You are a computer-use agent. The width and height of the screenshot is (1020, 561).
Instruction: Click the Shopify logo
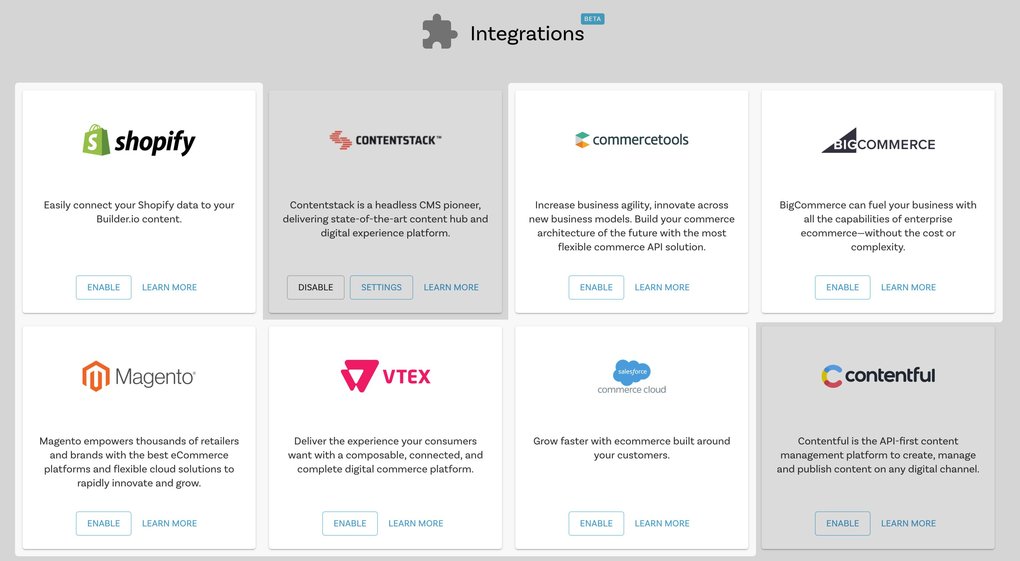click(139, 140)
